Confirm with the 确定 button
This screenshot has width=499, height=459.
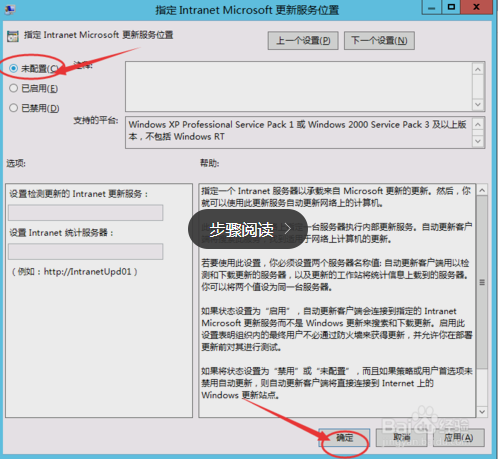click(344, 437)
